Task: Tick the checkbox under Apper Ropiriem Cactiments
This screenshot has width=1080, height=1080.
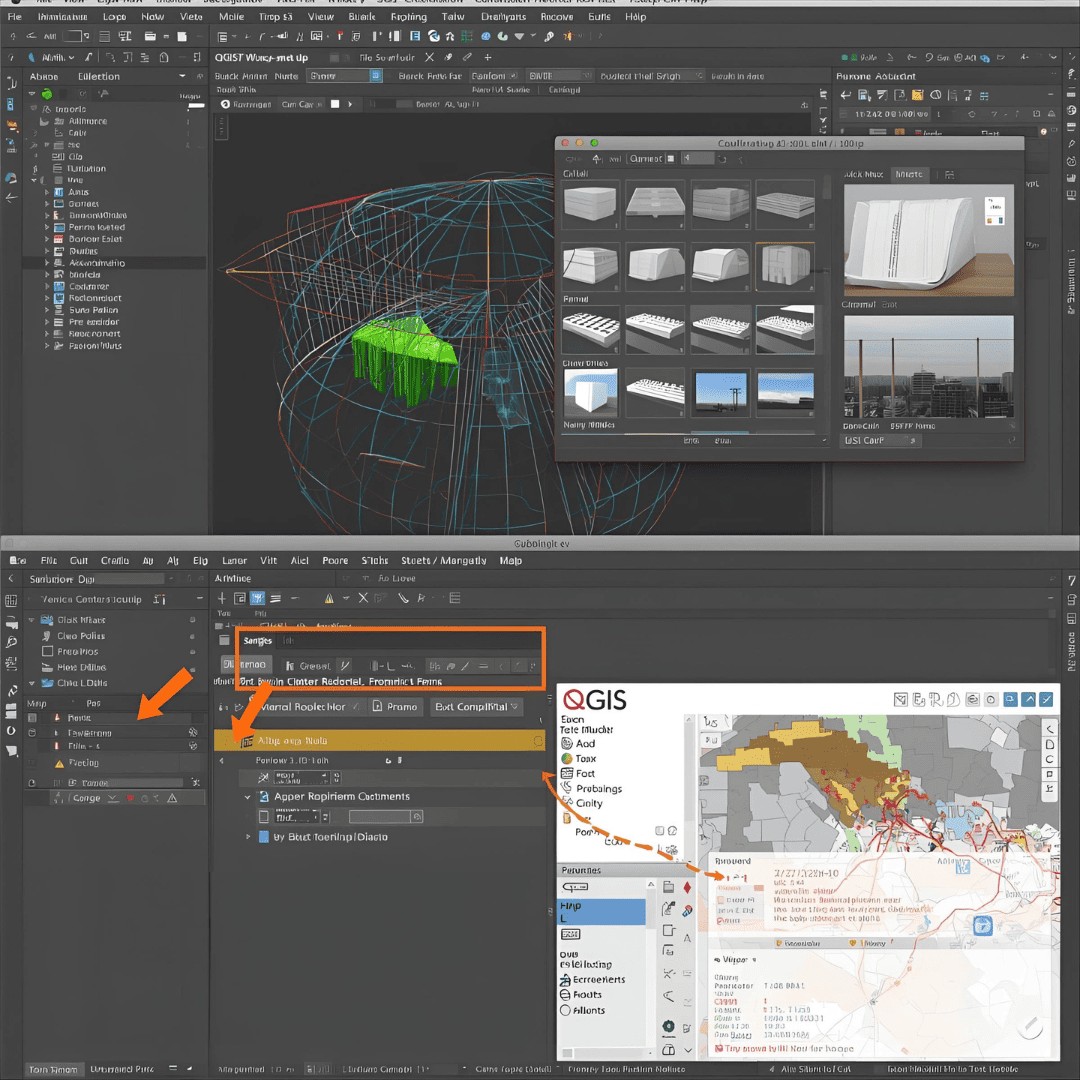Action: (263, 817)
